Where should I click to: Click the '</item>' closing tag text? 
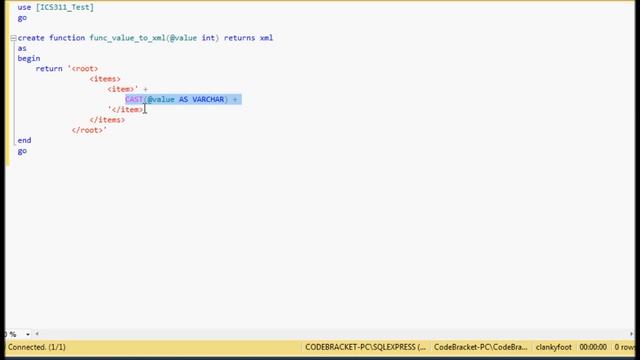127,109
